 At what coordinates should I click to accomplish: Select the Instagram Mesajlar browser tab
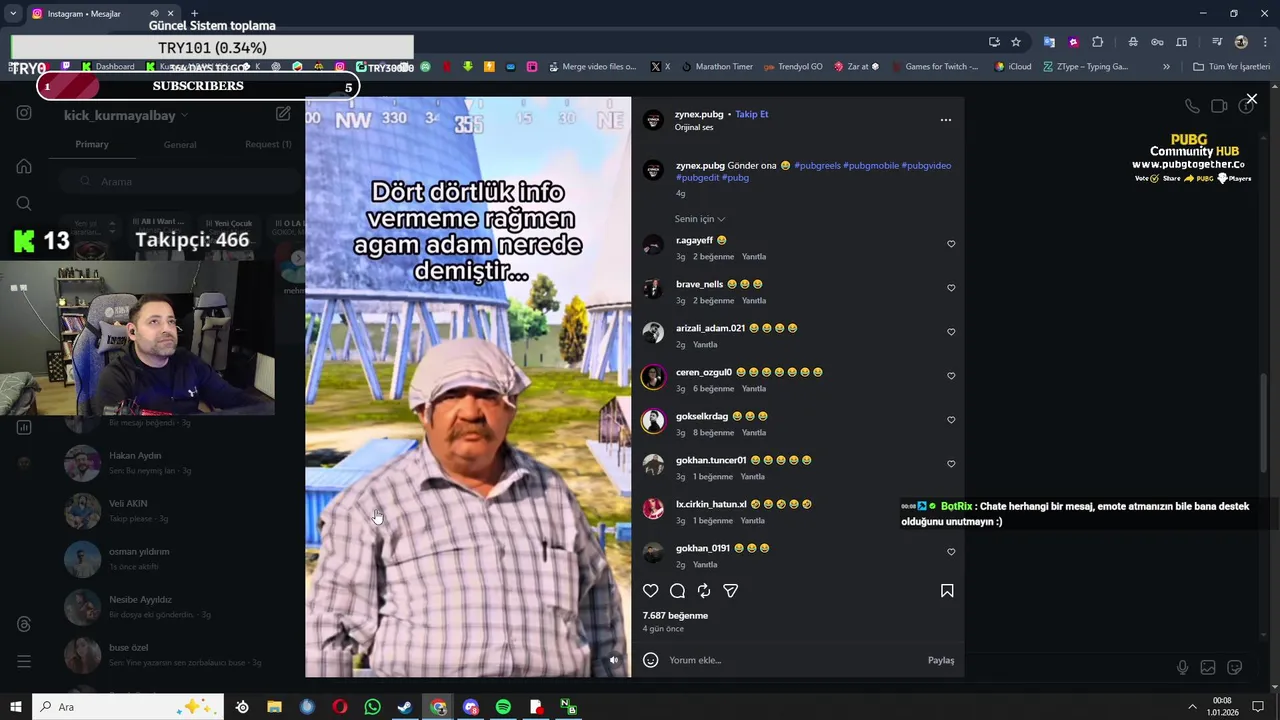pyautogui.click(x=102, y=14)
